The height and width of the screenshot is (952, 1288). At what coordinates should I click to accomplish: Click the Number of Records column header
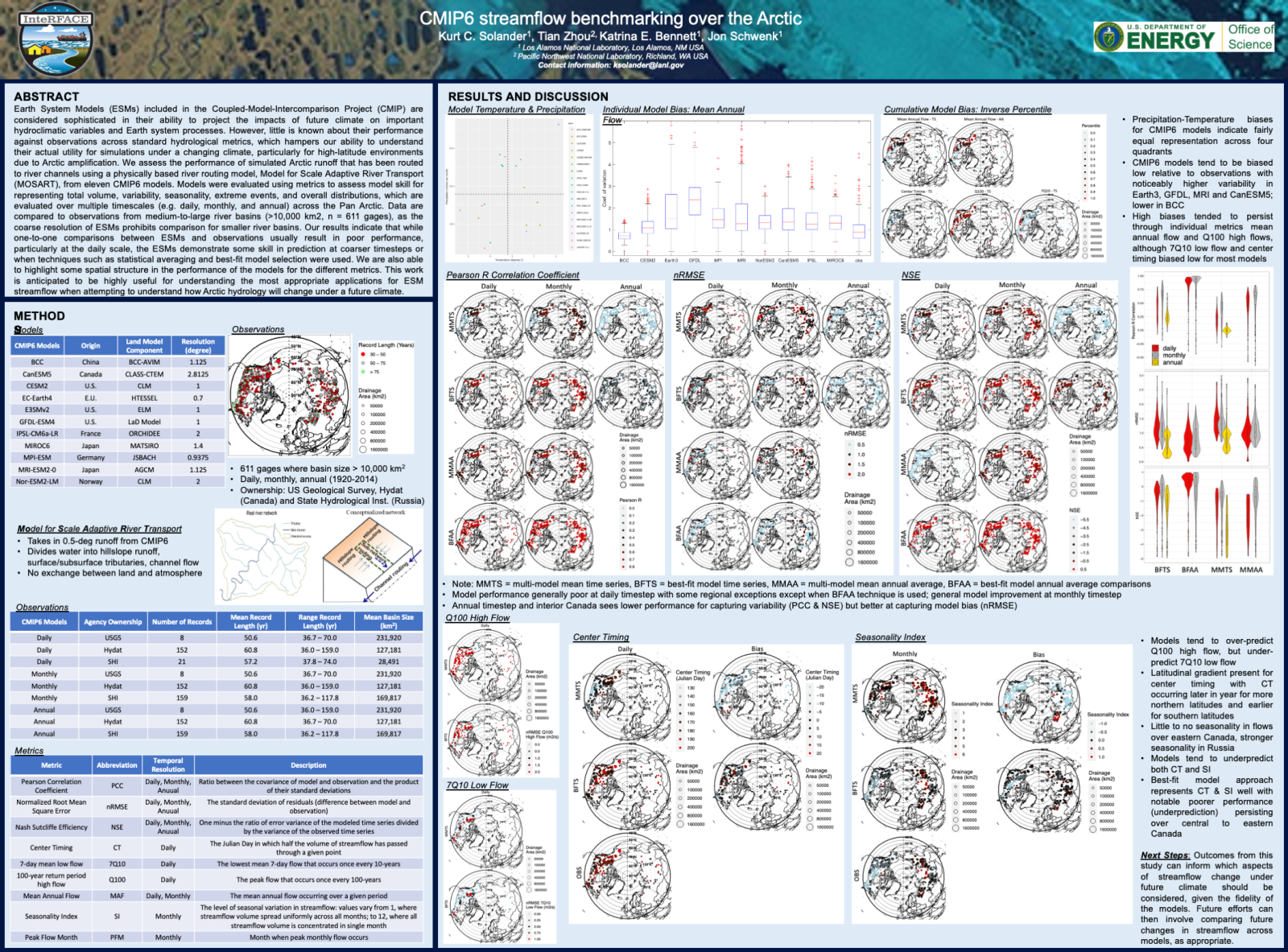click(x=182, y=622)
